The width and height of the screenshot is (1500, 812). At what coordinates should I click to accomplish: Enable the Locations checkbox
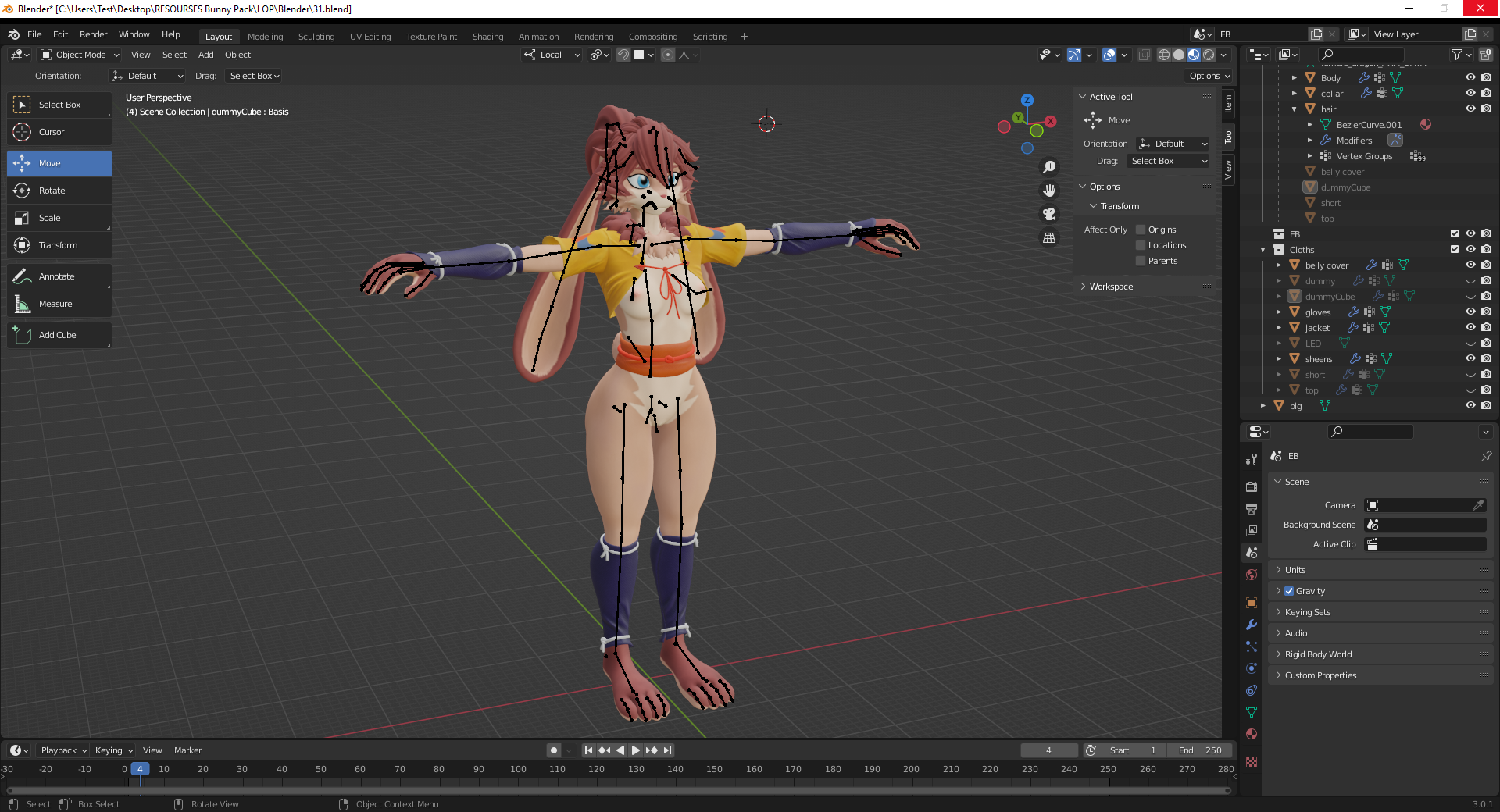point(1141,245)
